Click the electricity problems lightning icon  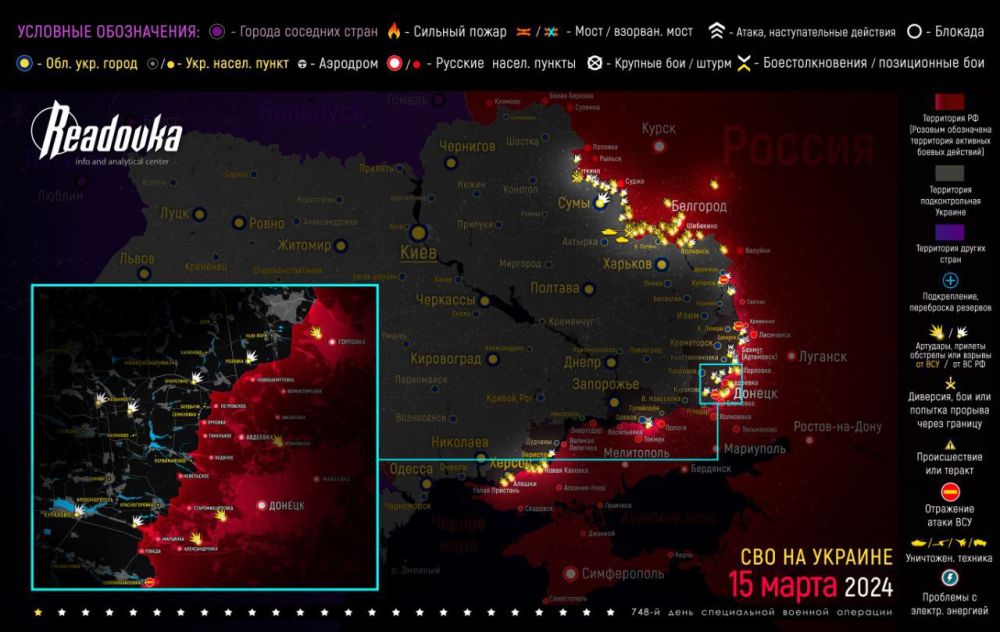pos(950,577)
